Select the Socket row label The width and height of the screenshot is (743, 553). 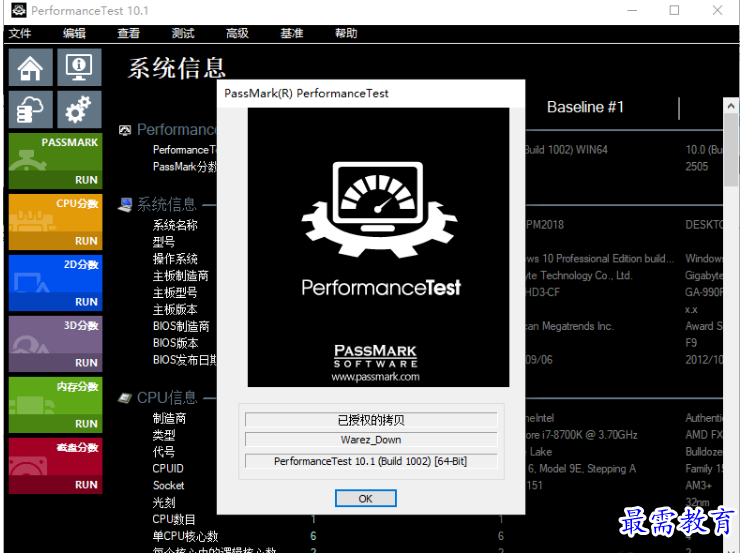click(168, 486)
